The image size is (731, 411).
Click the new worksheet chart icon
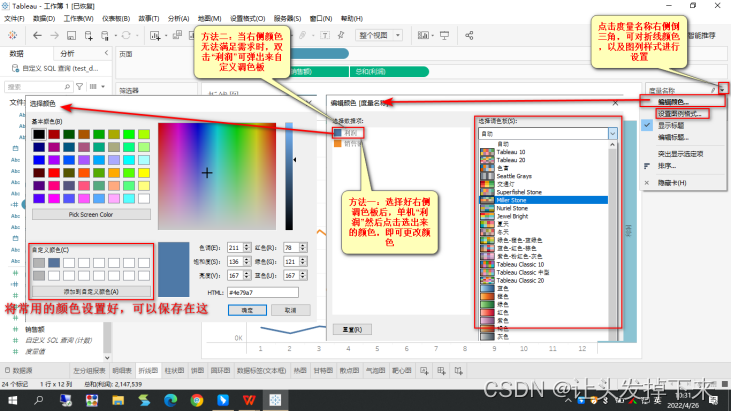point(155,35)
